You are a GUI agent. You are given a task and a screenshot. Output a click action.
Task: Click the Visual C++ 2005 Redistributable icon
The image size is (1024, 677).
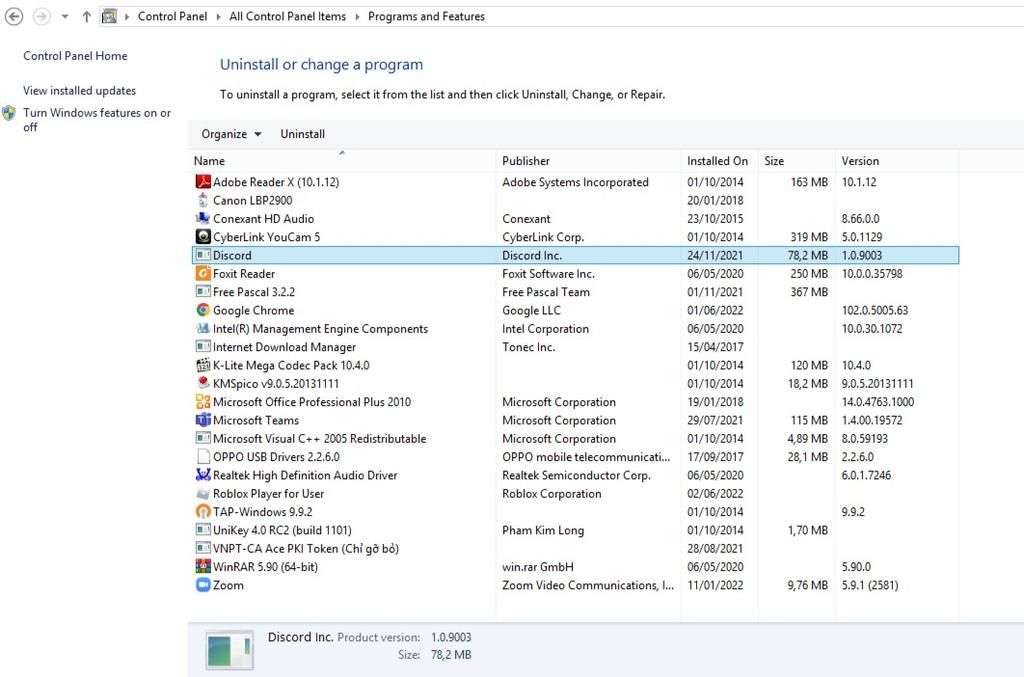click(x=203, y=438)
